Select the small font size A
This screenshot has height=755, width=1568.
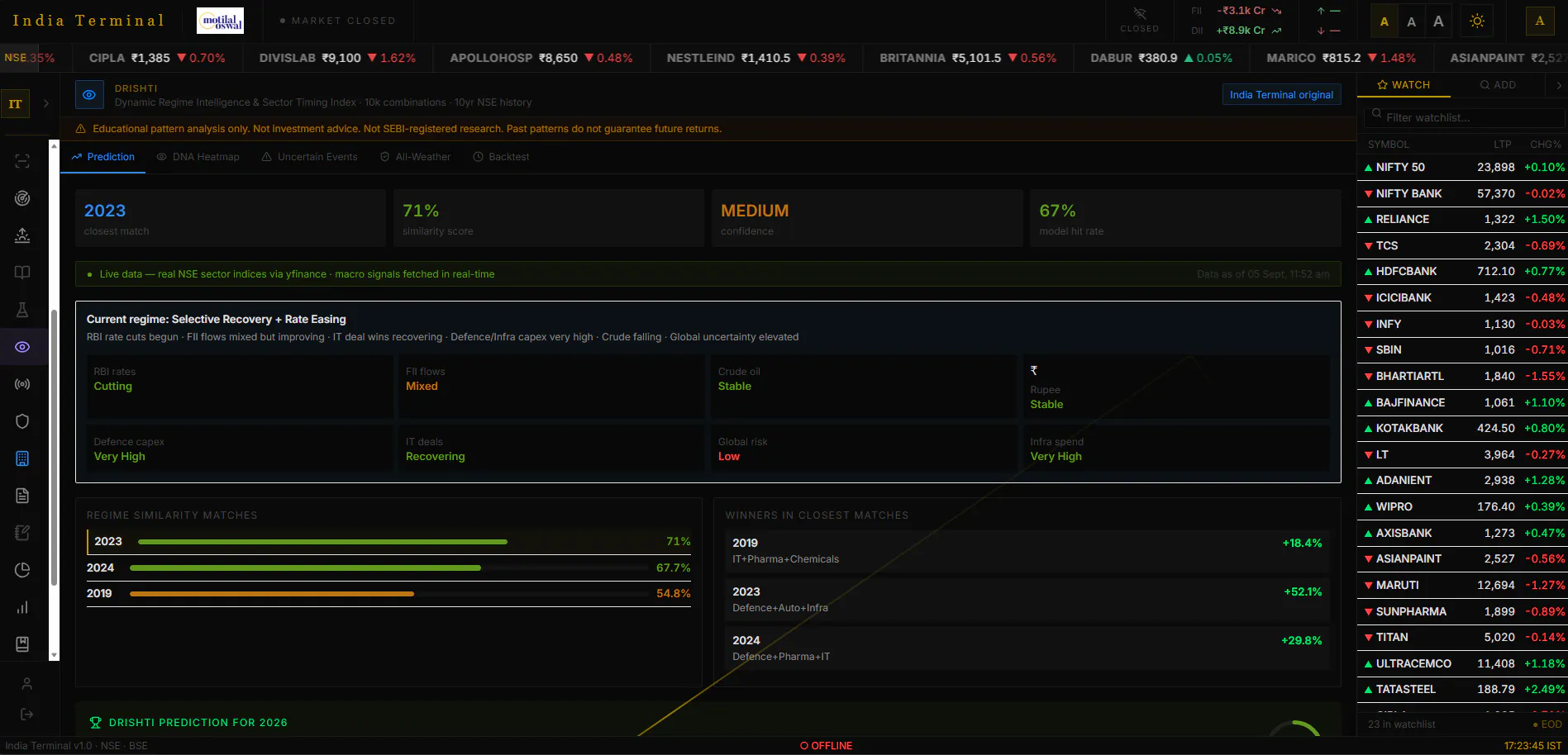pos(1385,21)
